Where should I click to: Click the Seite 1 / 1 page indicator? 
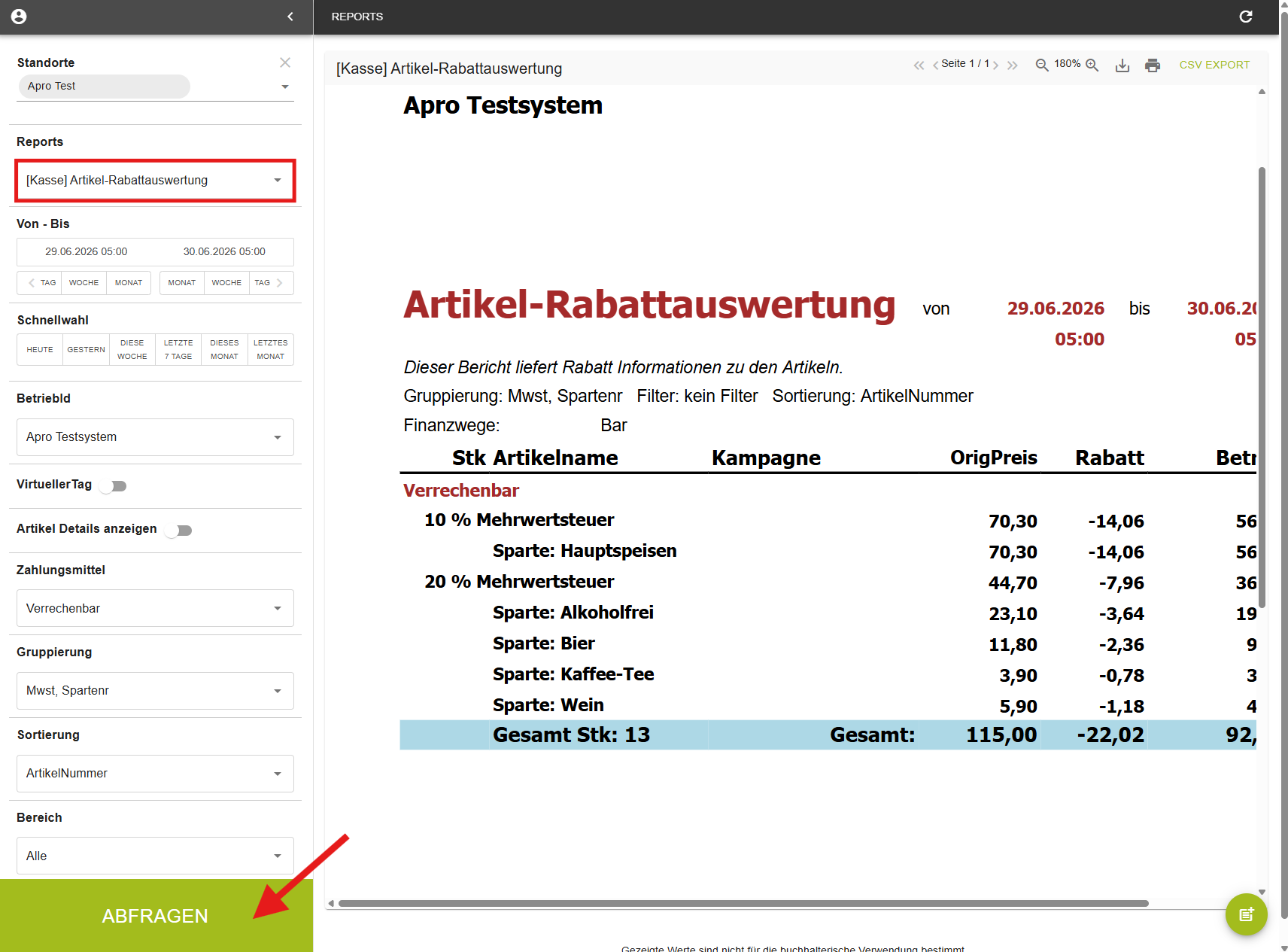965,64
